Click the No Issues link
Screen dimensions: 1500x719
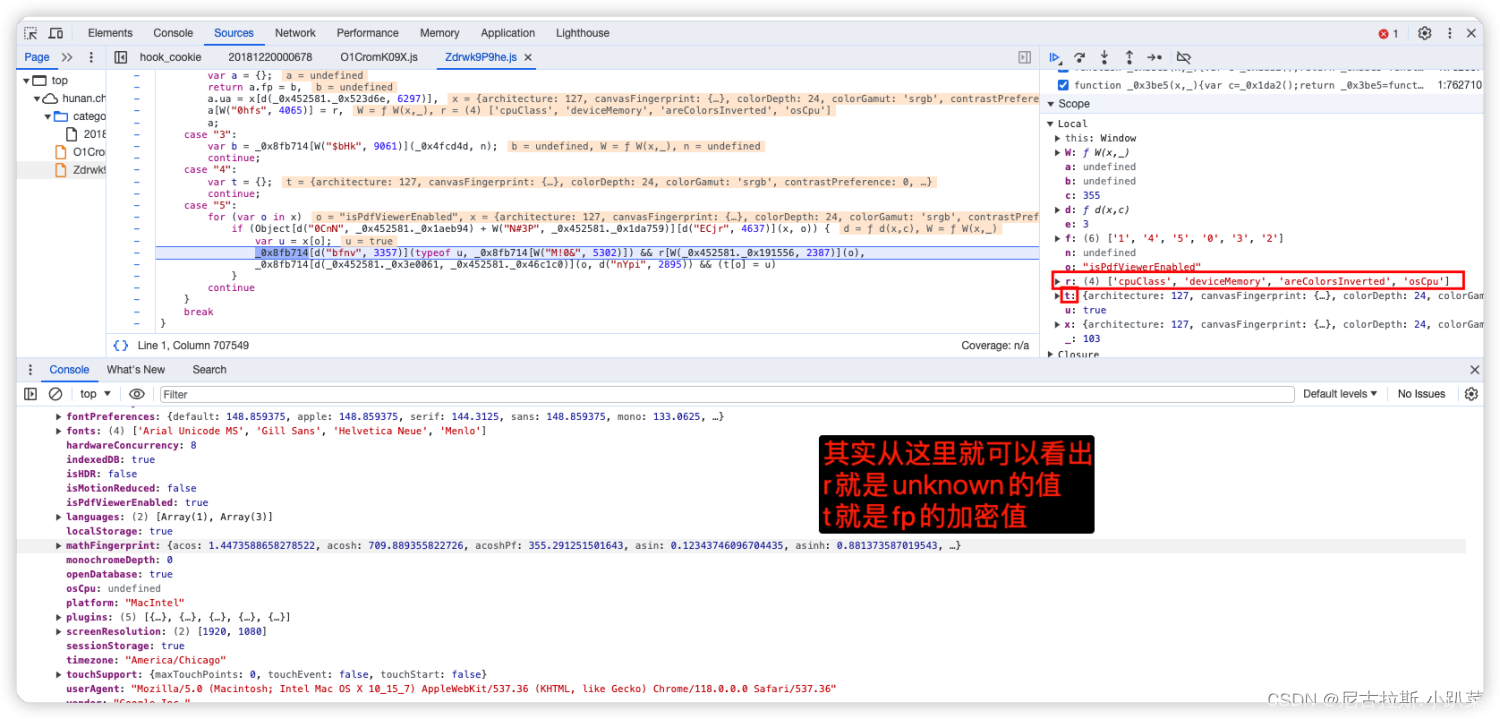(1421, 393)
